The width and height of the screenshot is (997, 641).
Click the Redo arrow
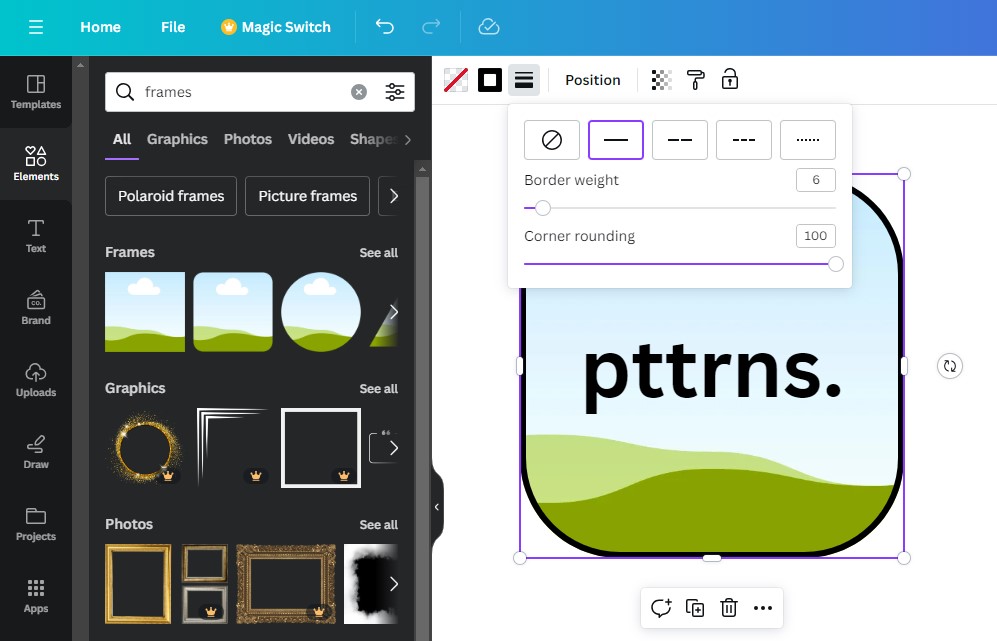(431, 27)
